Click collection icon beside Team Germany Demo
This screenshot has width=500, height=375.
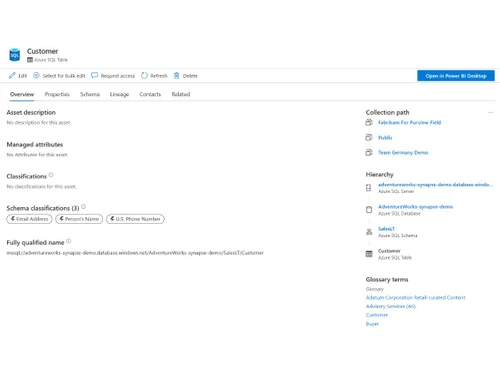tap(369, 152)
